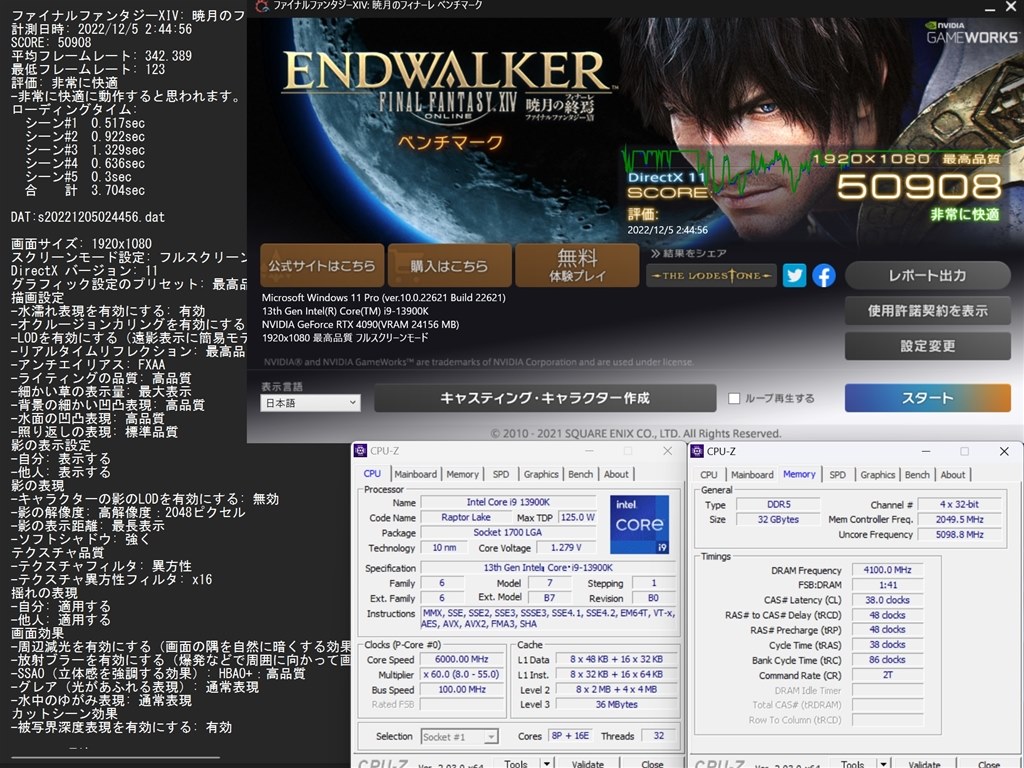Open キャスティング・キャラクター作成
1024x768 pixels.
pos(545,398)
